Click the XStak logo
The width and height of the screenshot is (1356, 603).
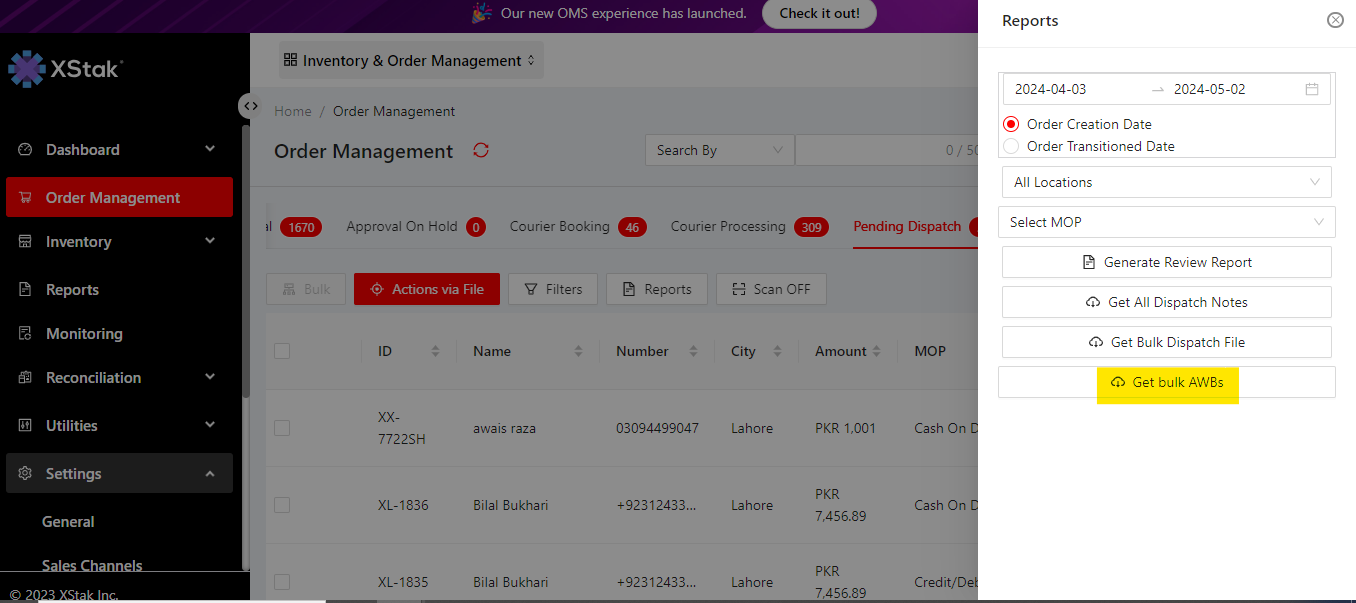tap(66, 69)
